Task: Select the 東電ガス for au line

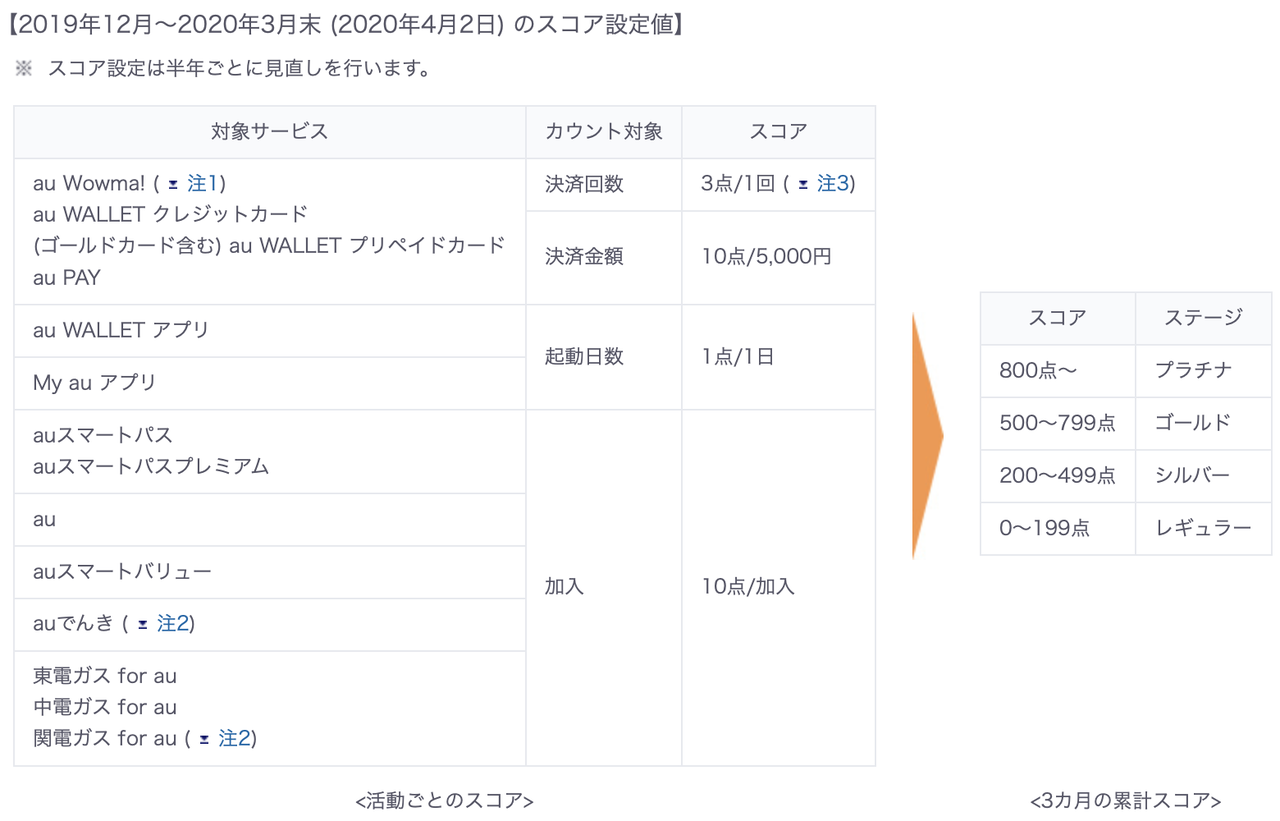Action: [105, 676]
